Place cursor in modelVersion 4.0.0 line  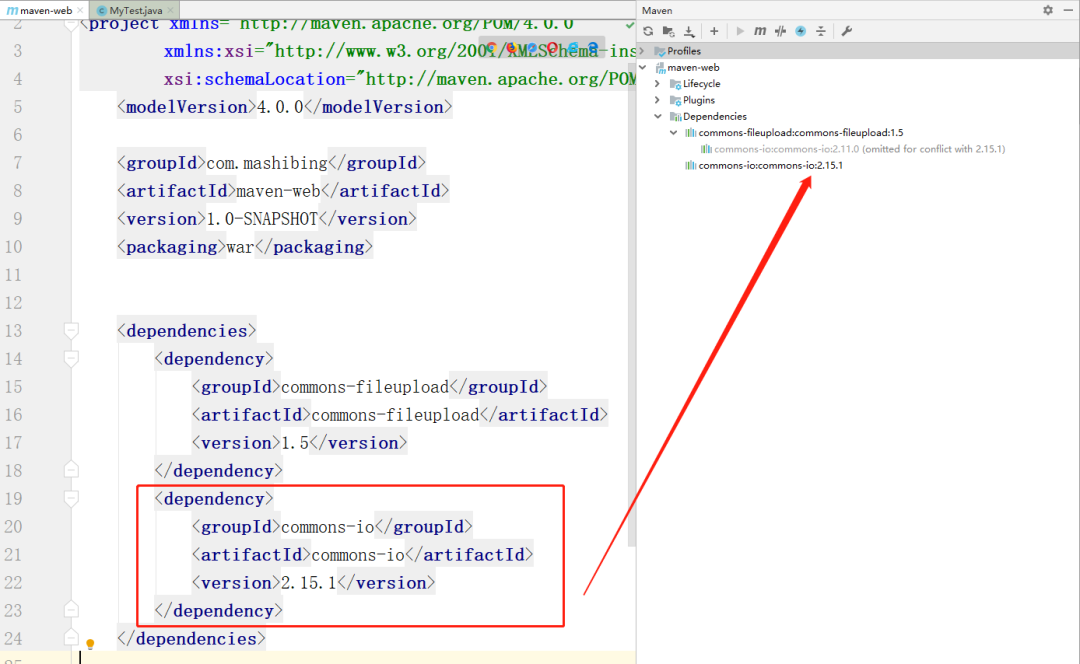(284, 107)
